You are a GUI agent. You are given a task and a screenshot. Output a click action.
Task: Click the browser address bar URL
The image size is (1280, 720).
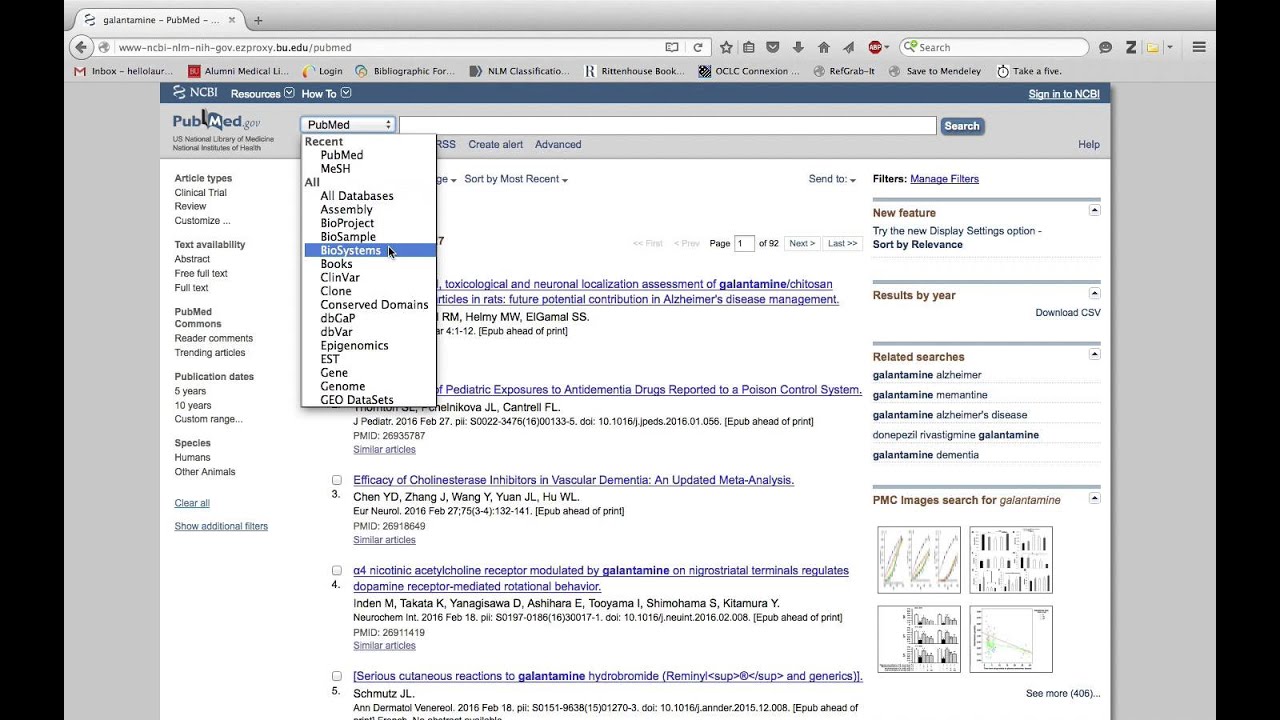(389, 47)
